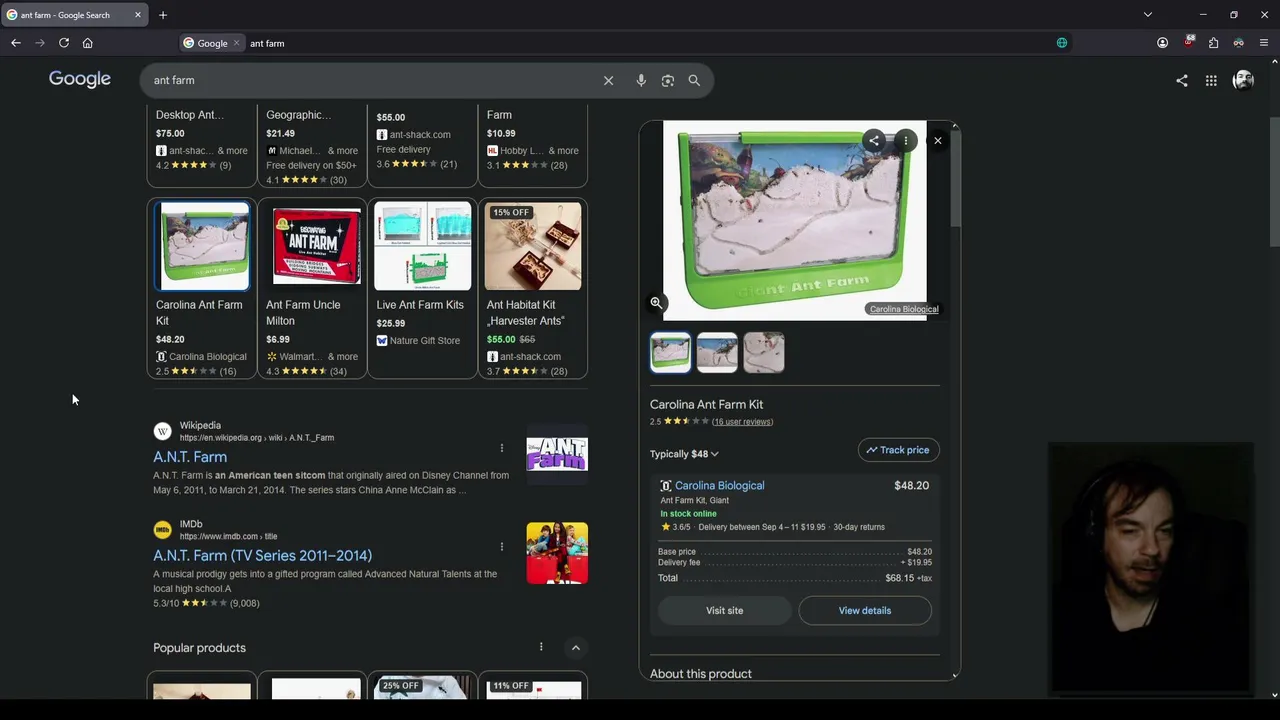Collapse the Popular products section
Screen dimensions: 1280x720
coord(575,648)
